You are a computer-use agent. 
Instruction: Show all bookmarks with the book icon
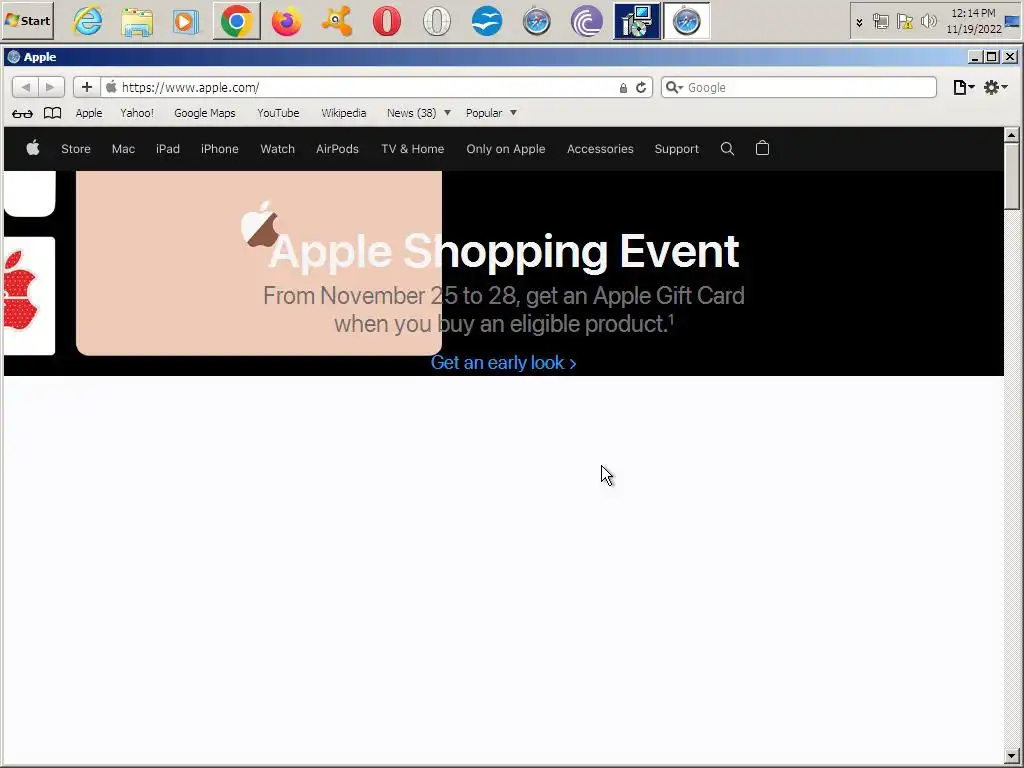click(52, 113)
